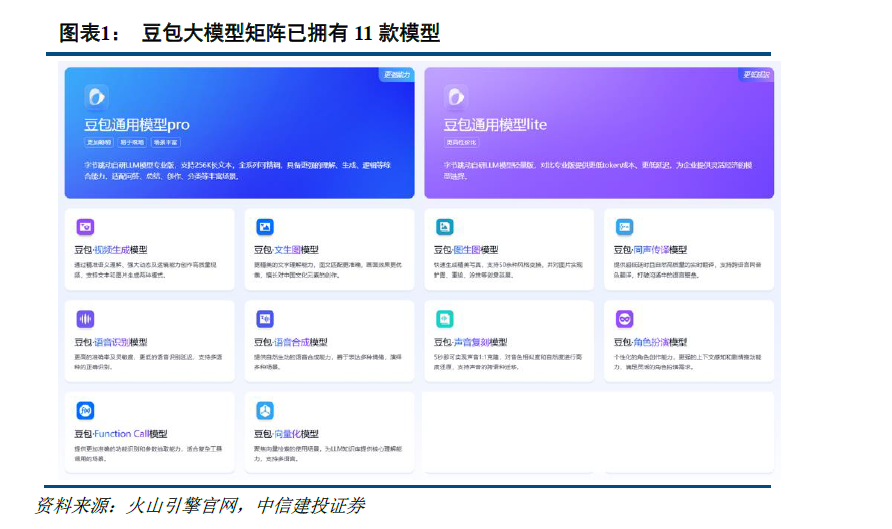Screen dimensions: 892x529
Task: Click the description under 语音识别模型
Action: pos(148,362)
